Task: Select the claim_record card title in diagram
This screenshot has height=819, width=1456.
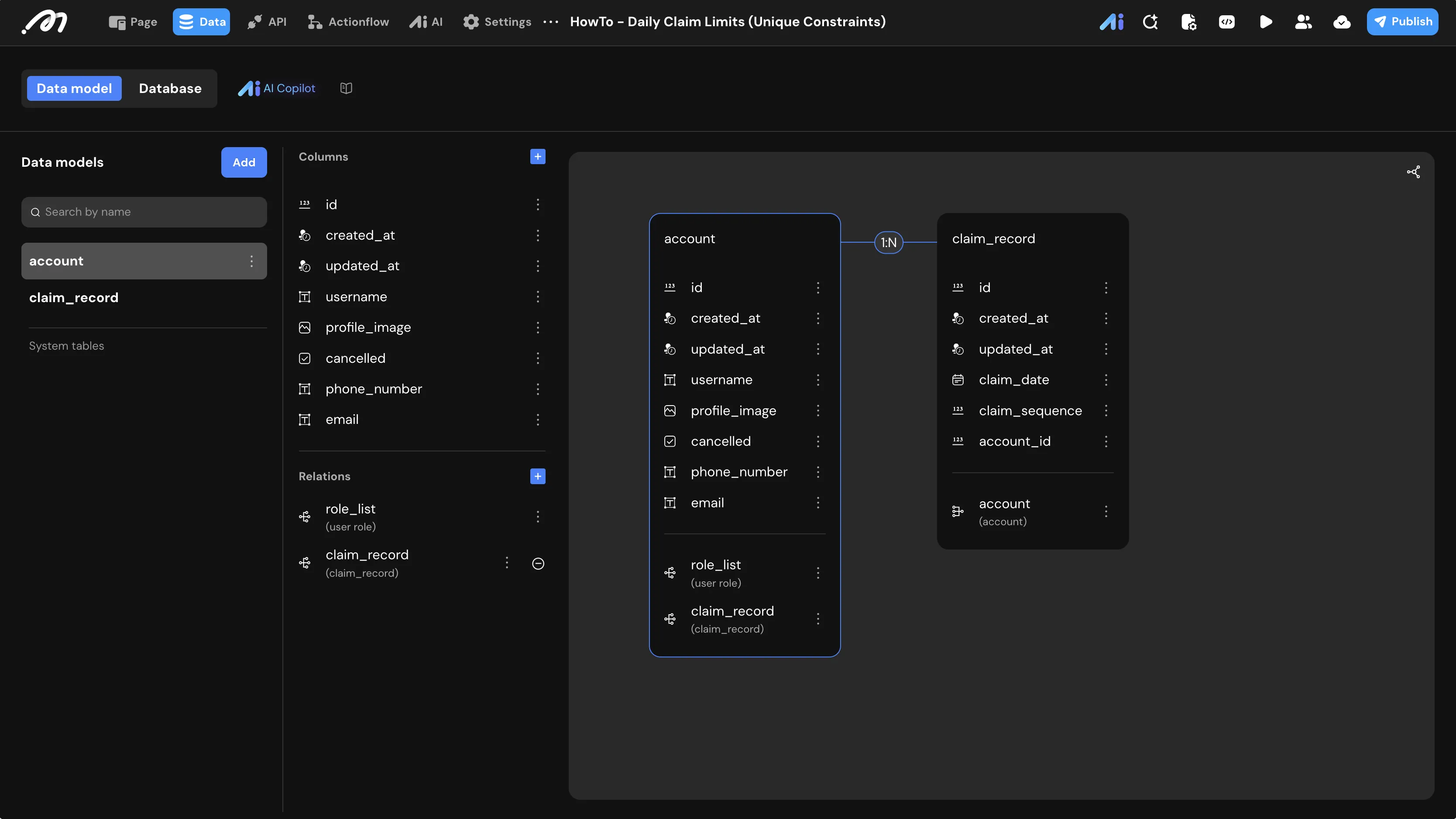Action: (x=994, y=239)
